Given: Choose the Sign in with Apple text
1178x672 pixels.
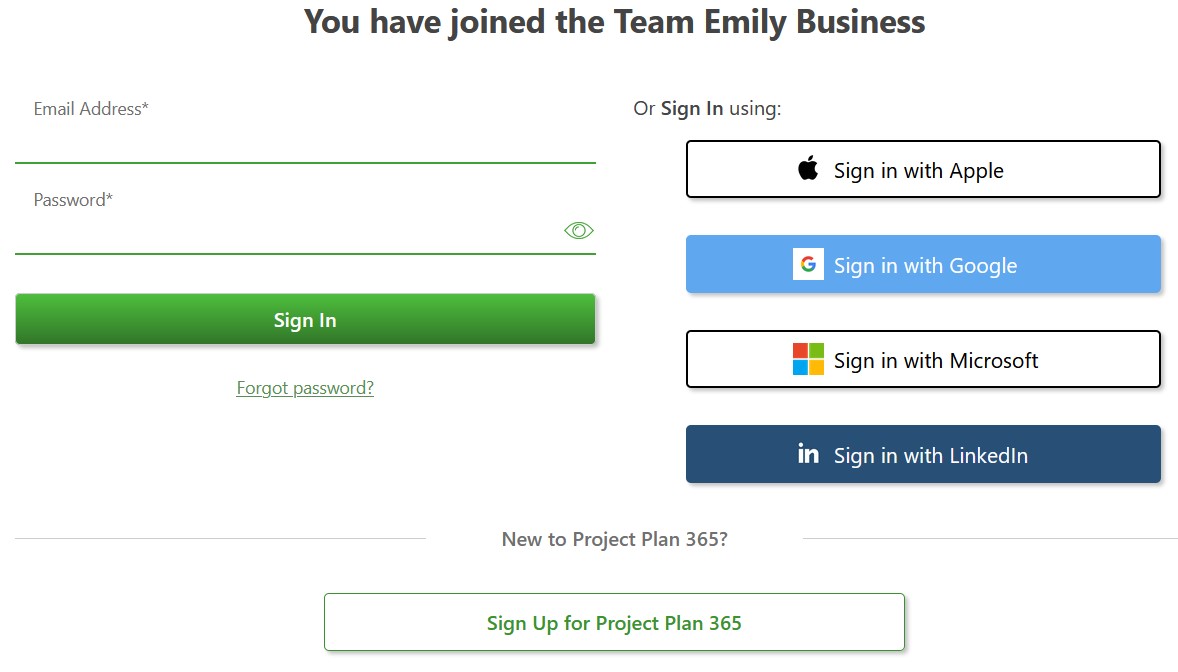Looking at the screenshot, I should tap(918, 171).
